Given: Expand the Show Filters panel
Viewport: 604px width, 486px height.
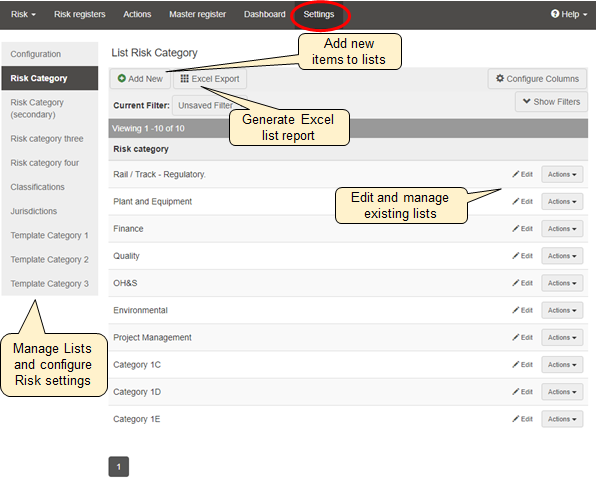Looking at the screenshot, I should click(x=551, y=102).
